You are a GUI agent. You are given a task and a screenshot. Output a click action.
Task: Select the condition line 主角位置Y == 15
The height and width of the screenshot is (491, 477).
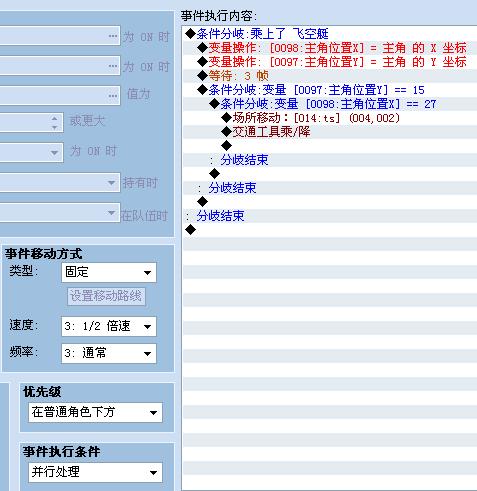[x=330, y=90]
